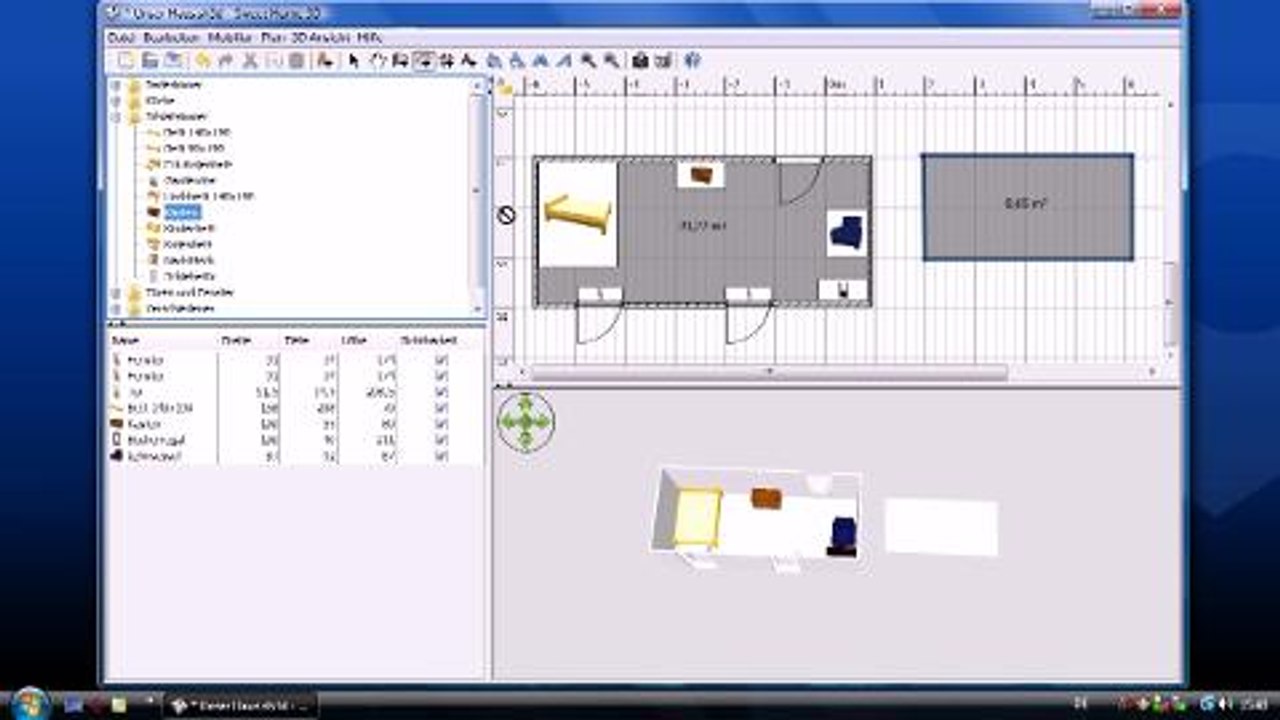Add selected furniture to home icon

click(x=325, y=61)
